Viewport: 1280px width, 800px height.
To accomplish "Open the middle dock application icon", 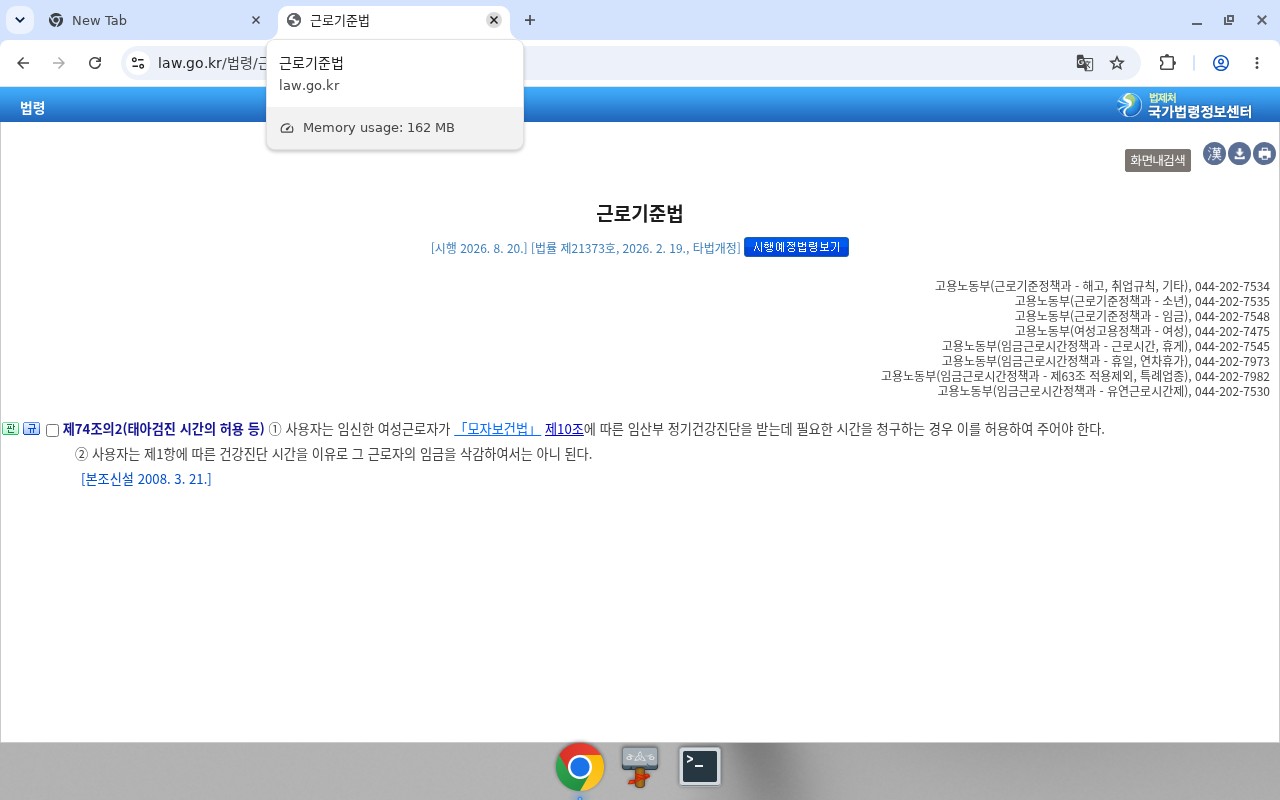I will (640, 767).
